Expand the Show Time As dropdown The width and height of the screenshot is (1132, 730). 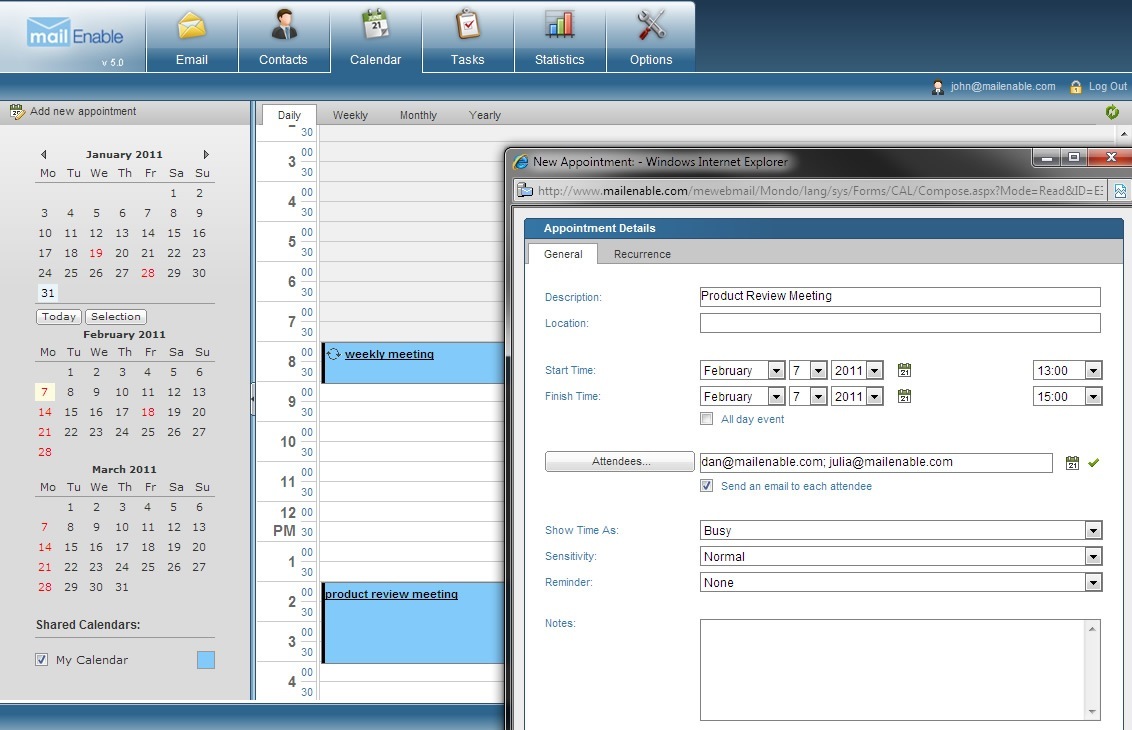pos(1093,531)
